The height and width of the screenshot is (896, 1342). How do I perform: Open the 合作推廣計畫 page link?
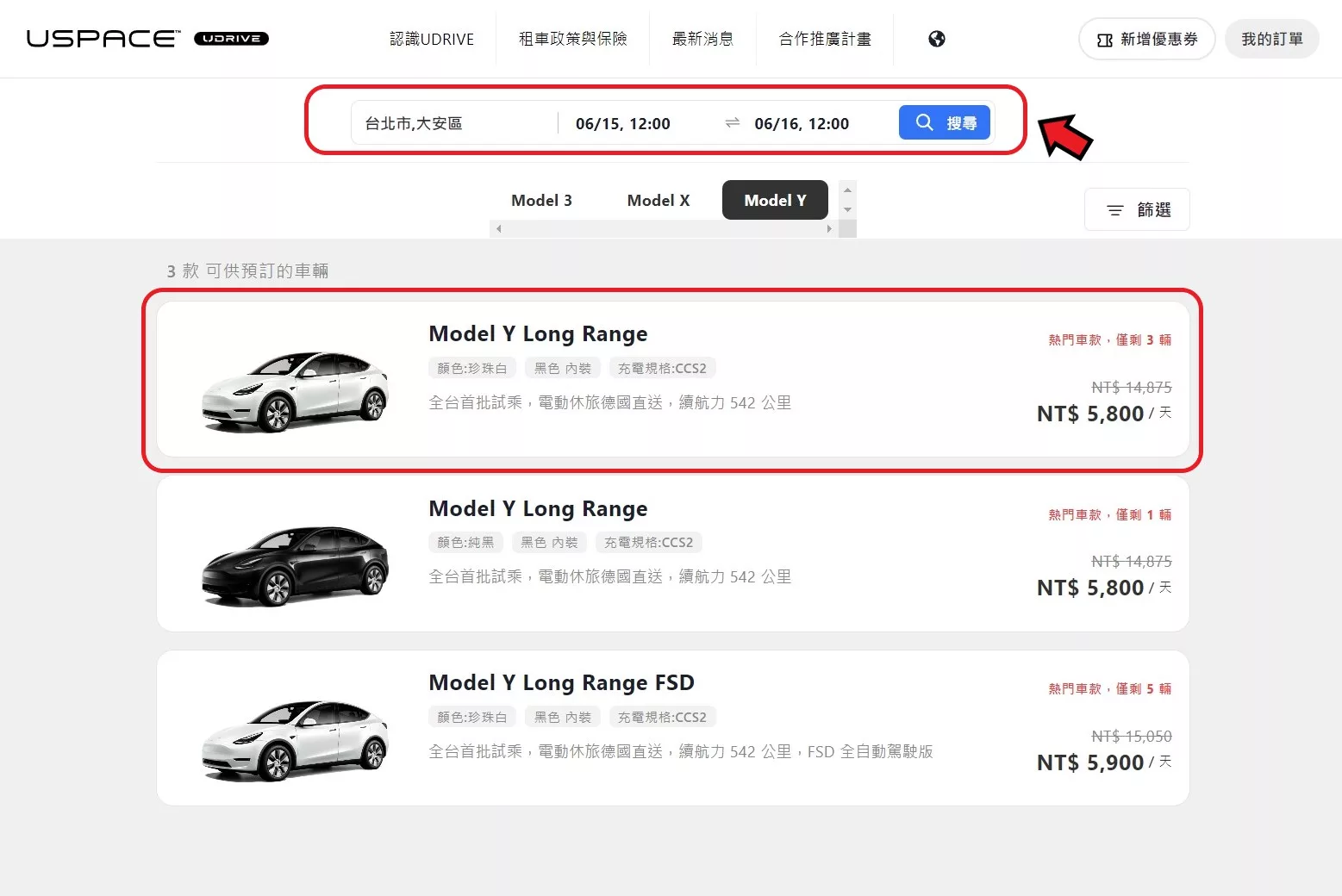(824, 38)
